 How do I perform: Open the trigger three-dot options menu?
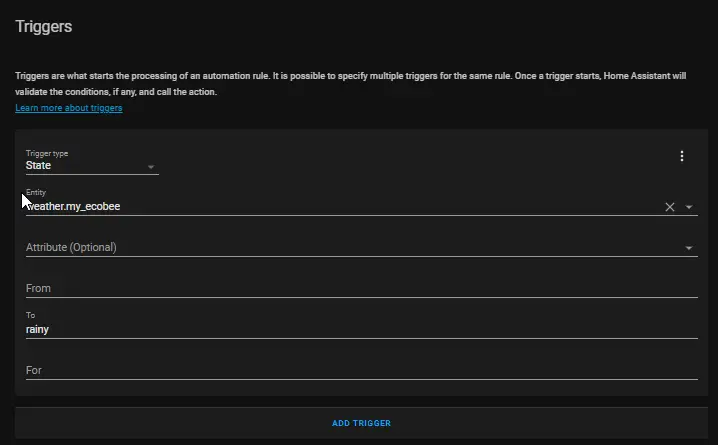click(682, 156)
